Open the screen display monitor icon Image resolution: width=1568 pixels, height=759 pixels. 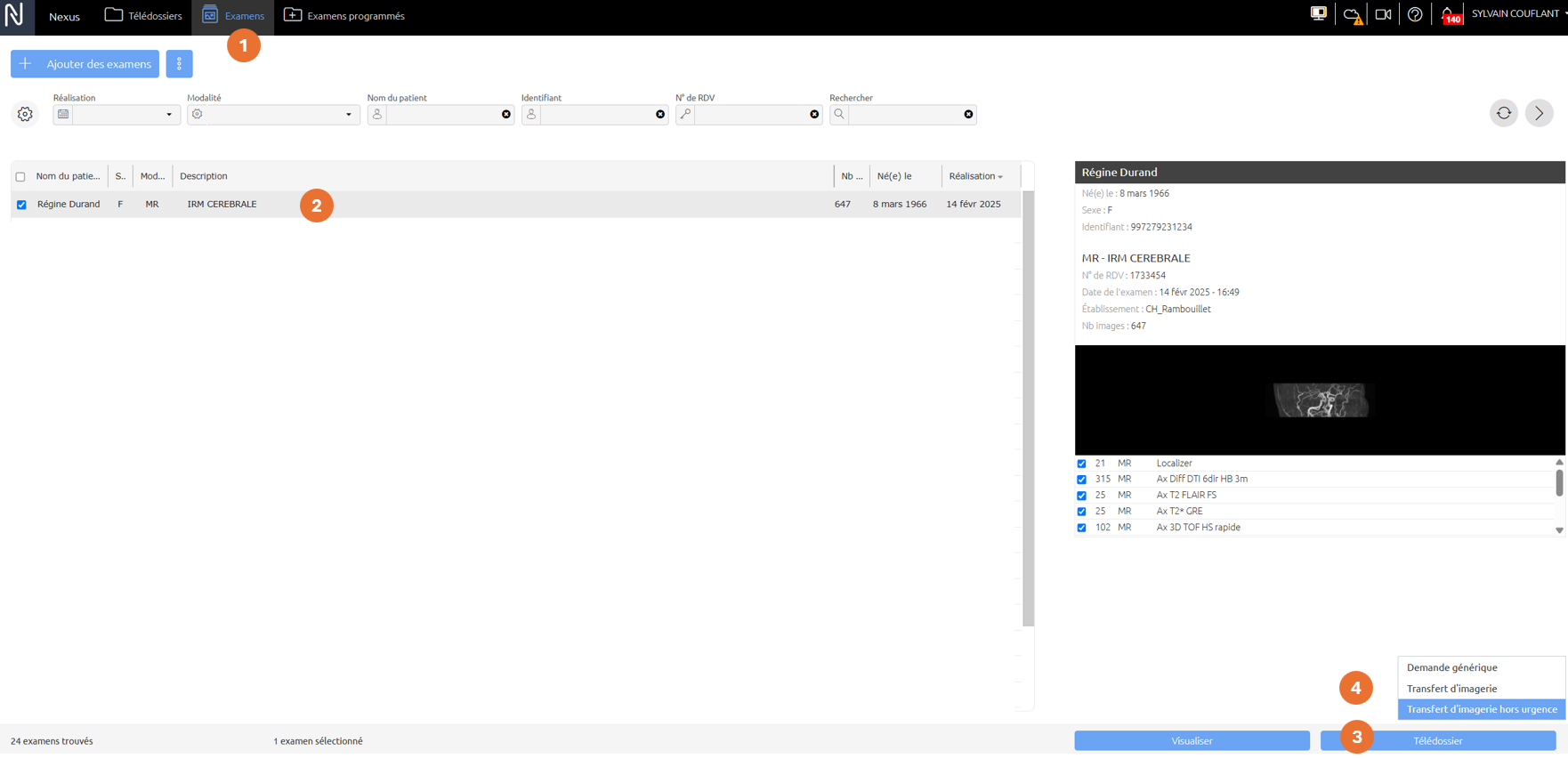1318,14
